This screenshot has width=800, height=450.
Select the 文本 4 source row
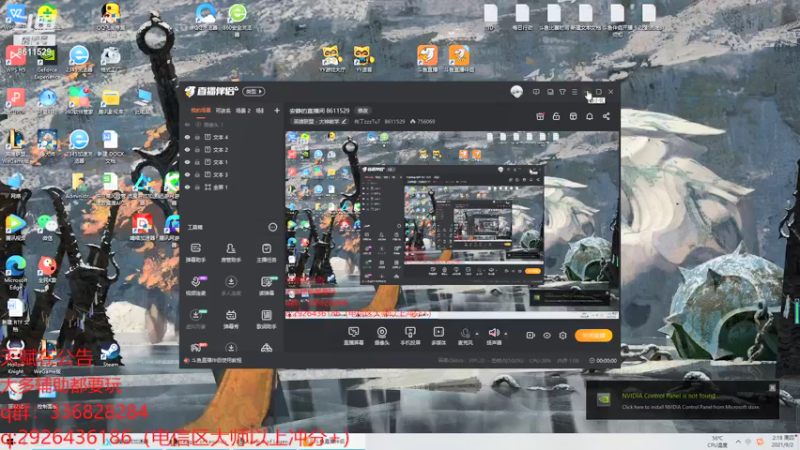[x=232, y=137]
